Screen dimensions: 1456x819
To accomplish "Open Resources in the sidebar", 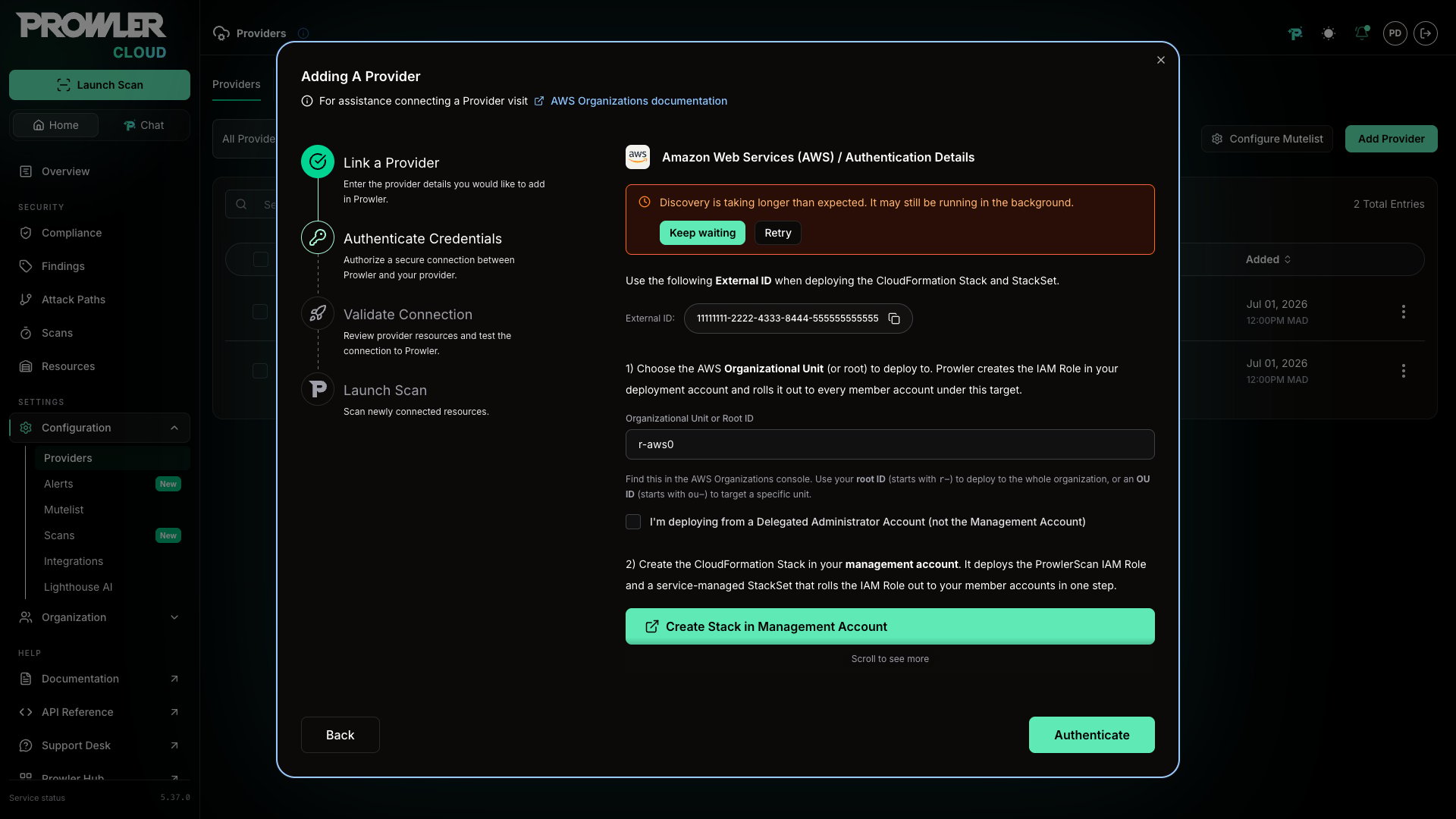I will click(x=99, y=366).
